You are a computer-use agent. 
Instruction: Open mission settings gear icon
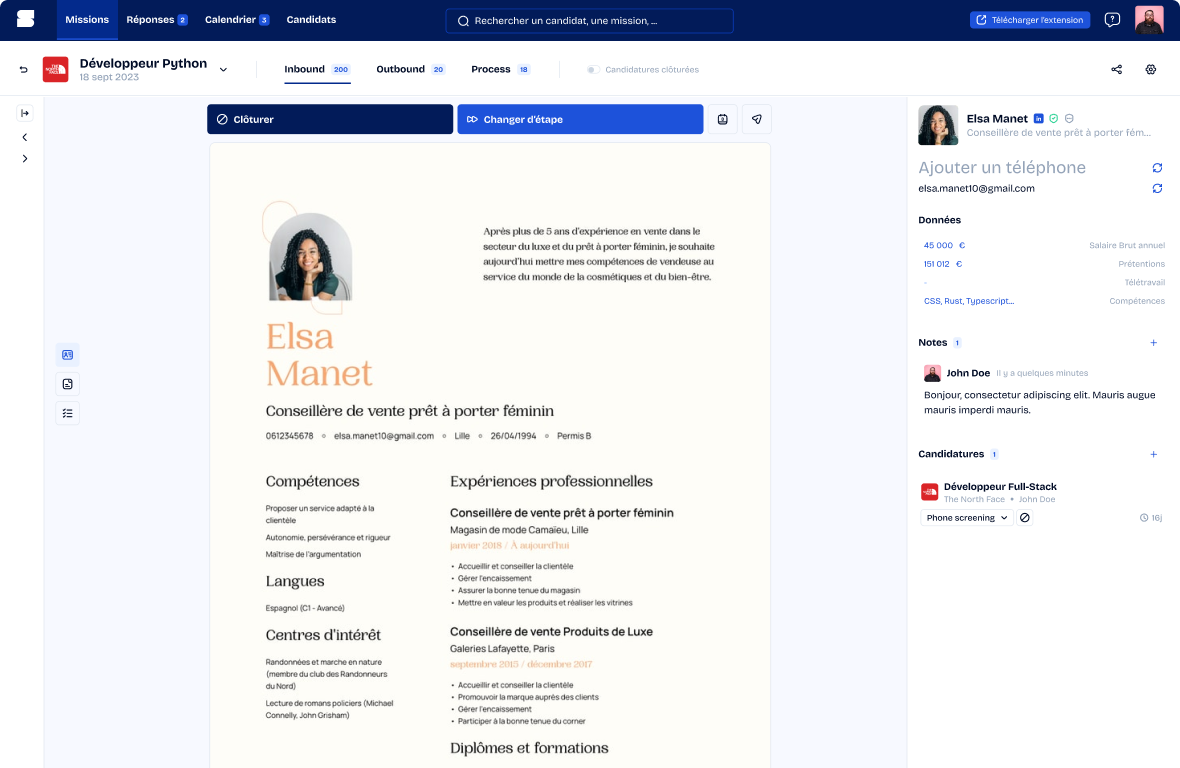1151,70
